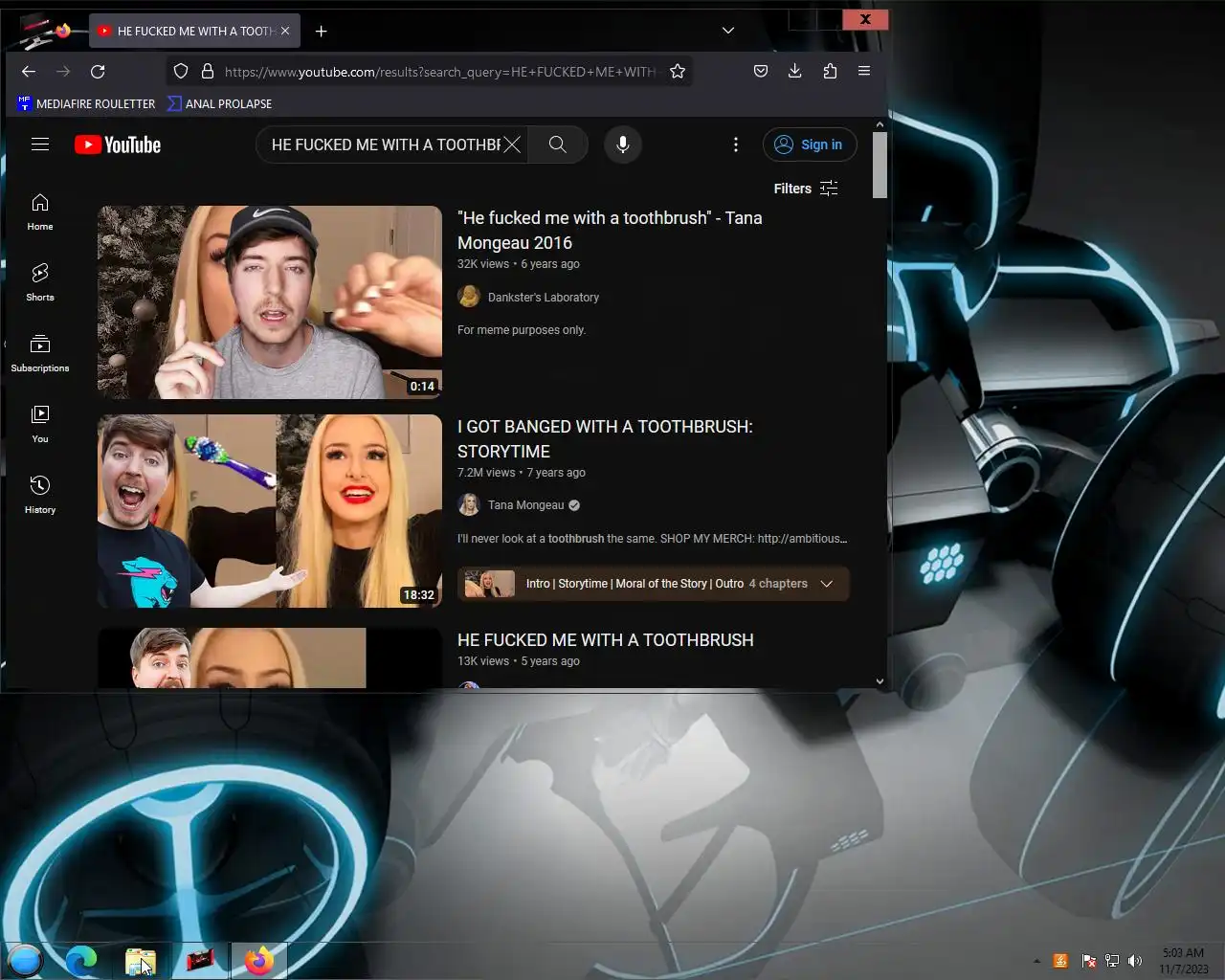Open Shorts in YouTube sidebar
Image resolution: width=1225 pixels, height=980 pixels.
40,283
